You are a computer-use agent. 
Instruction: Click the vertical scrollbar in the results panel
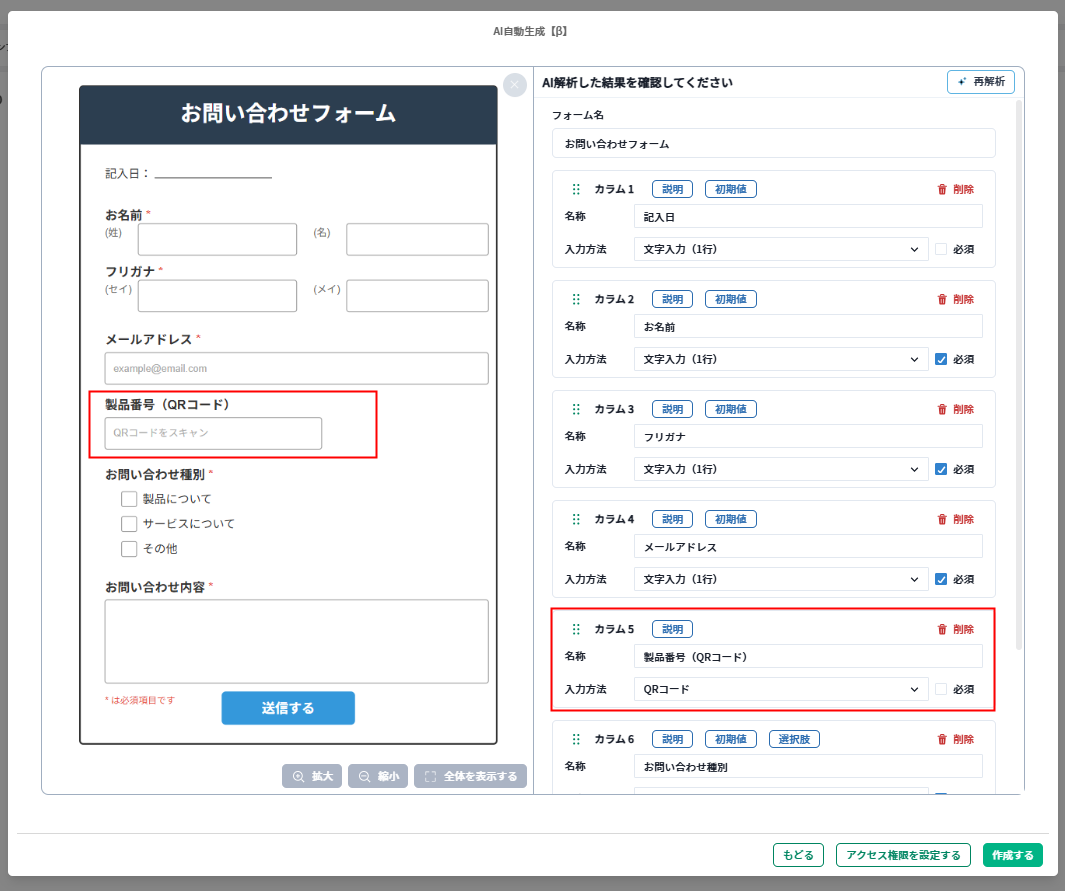point(1019,375)
